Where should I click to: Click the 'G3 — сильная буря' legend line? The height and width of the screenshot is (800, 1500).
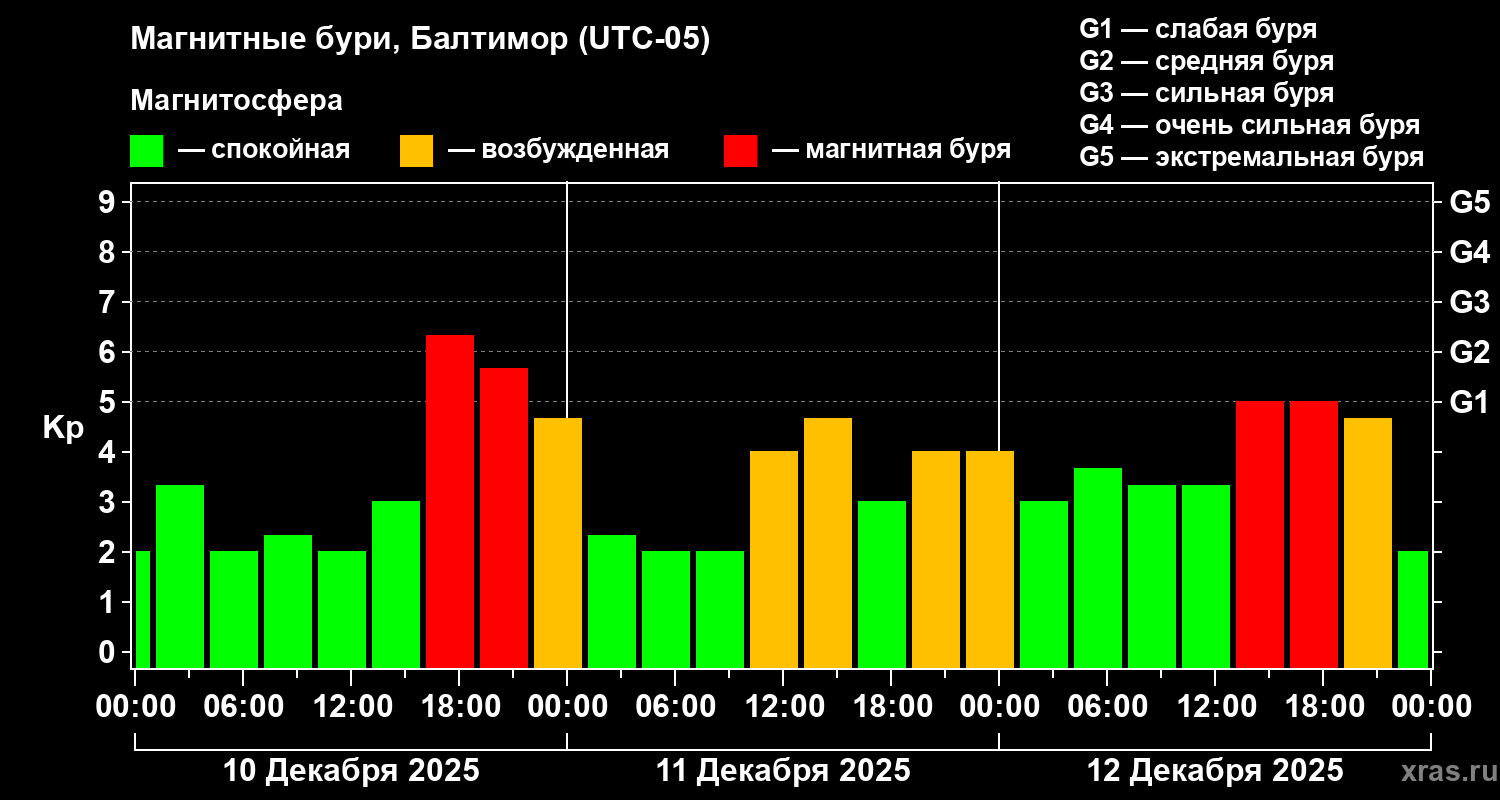(x=1206, y=93)
